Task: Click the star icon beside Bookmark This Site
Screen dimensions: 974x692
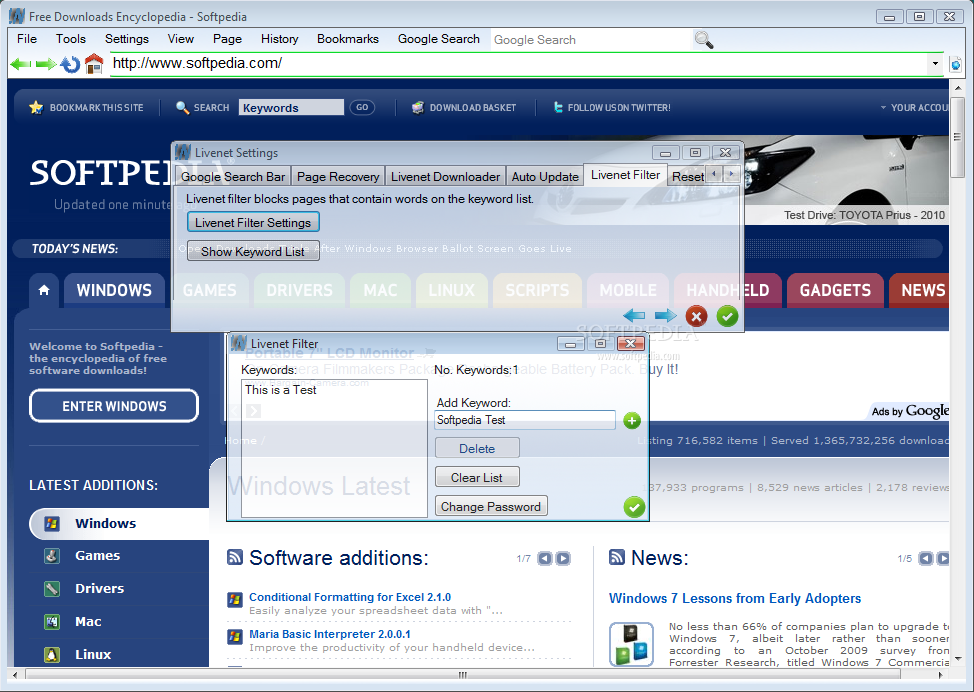Action: [36, 107]
